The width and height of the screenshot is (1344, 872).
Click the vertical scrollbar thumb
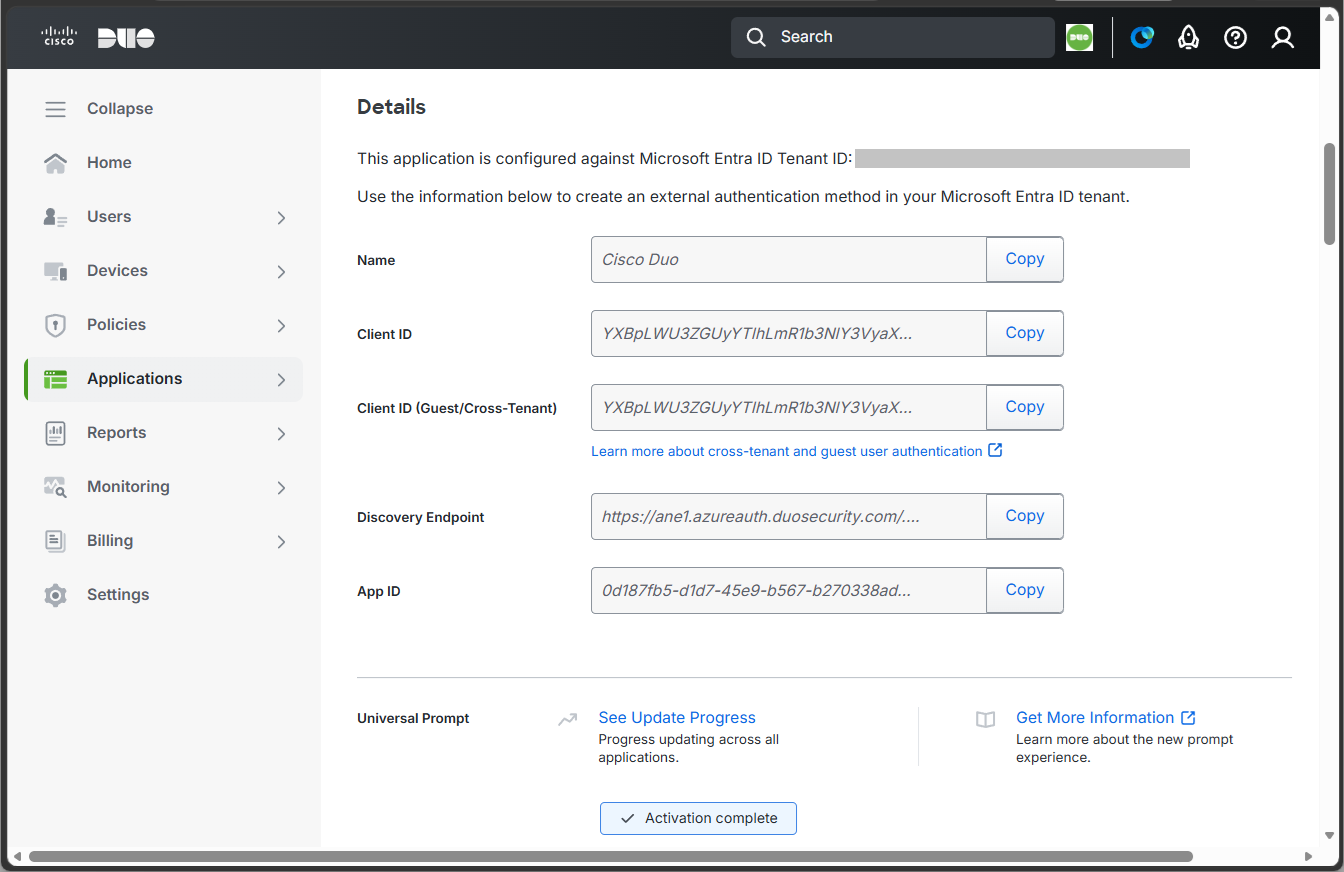[x=1329, y=194]
